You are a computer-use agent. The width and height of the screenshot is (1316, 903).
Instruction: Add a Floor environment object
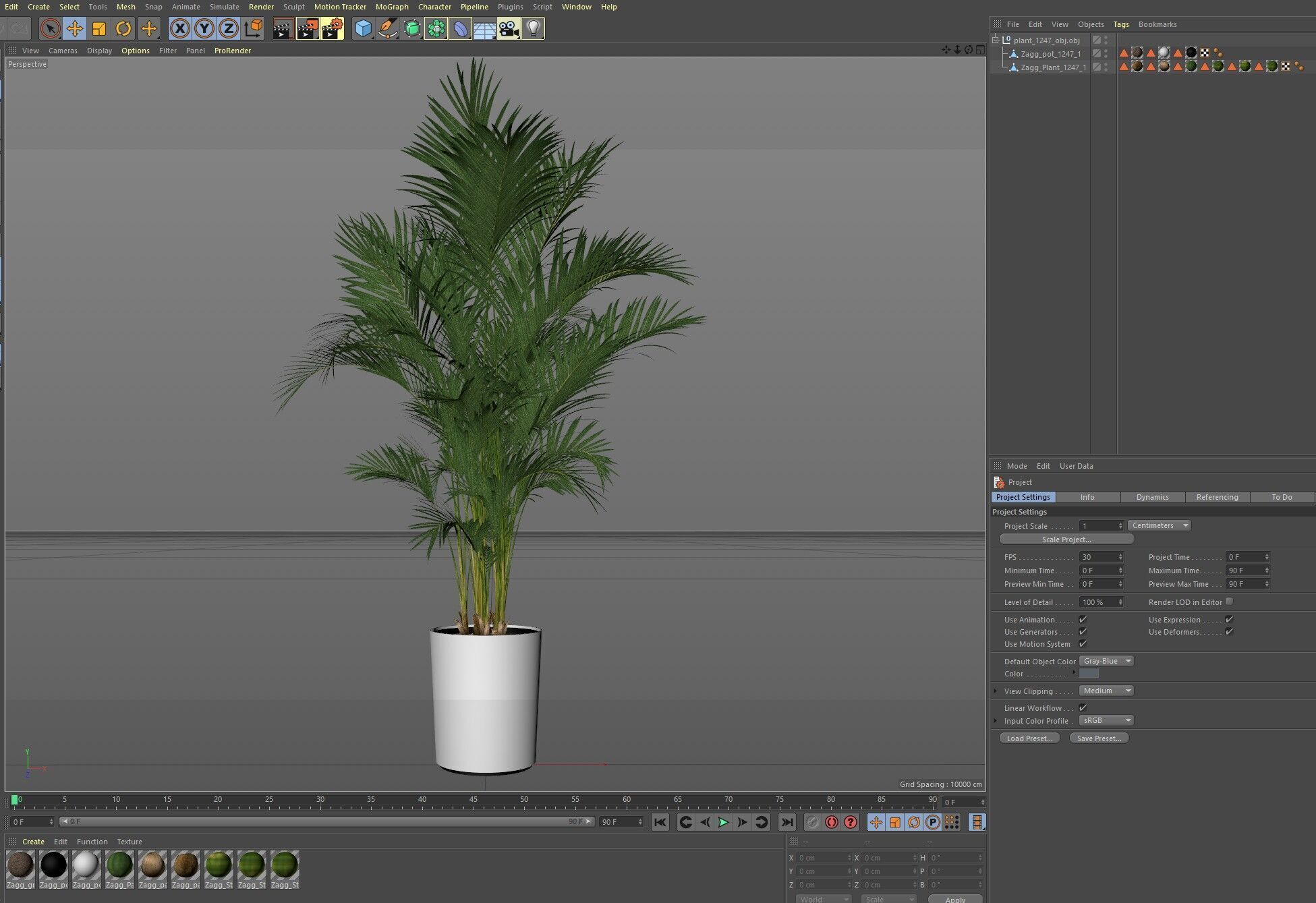coord(485,28)
